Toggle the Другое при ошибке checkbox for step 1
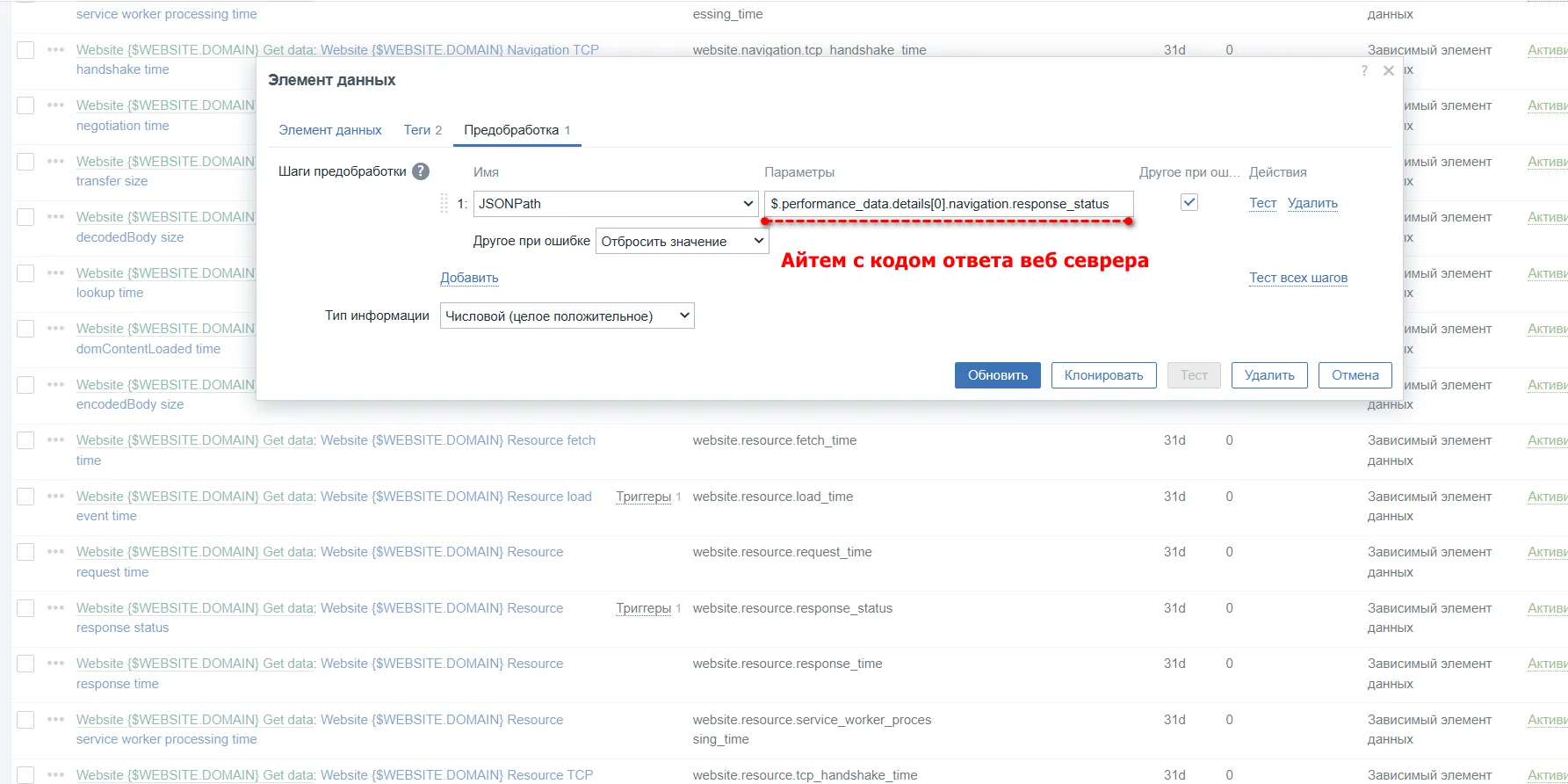 1189,203
